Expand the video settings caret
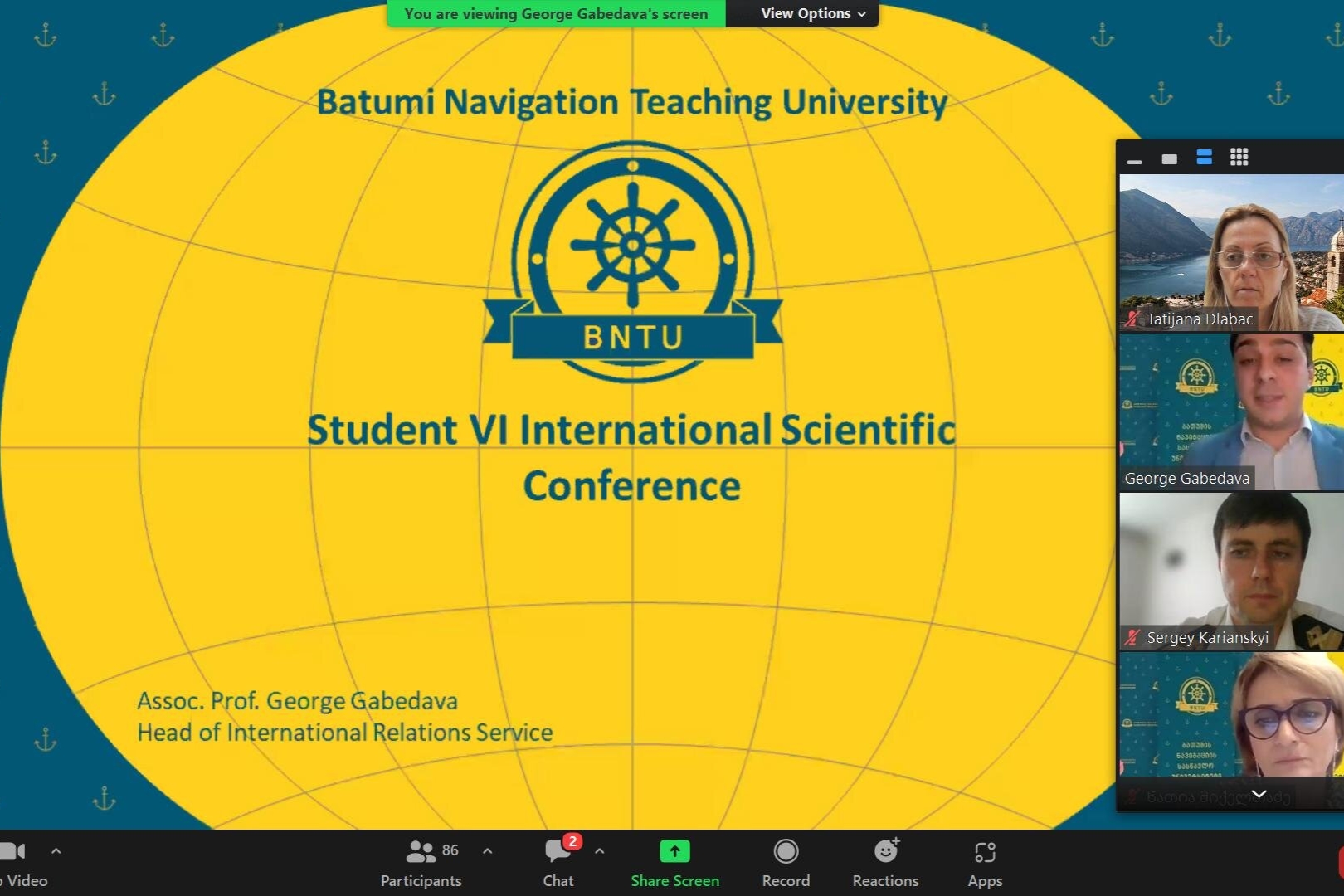 [x=56, y=851]
